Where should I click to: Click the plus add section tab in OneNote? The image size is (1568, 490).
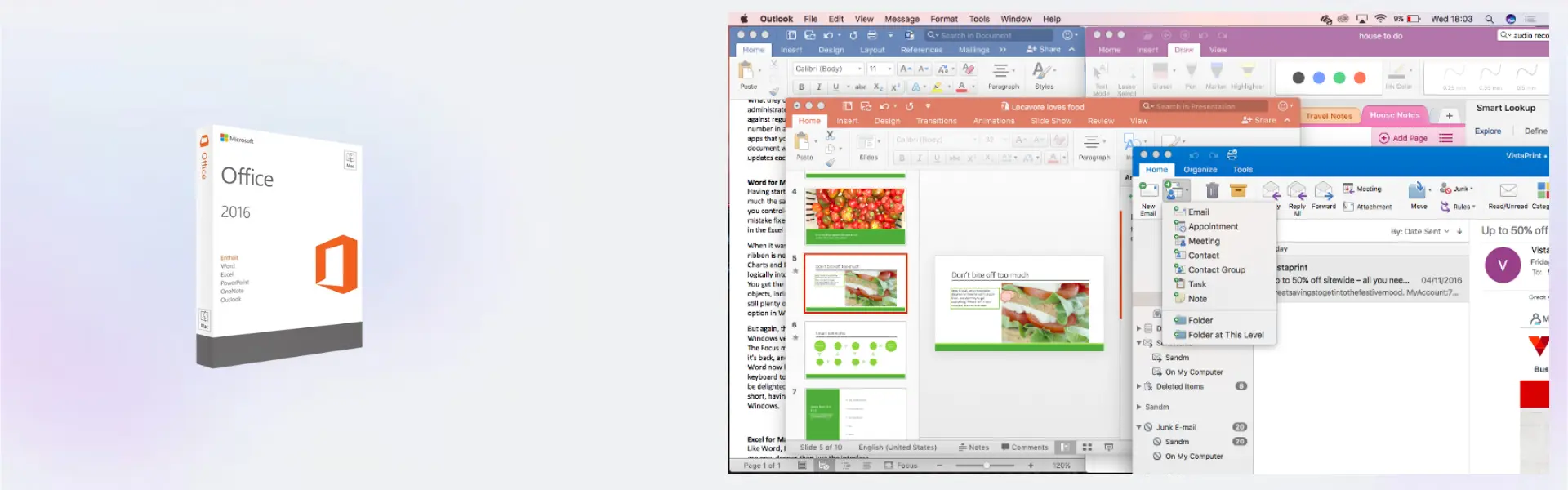[1449, 116]
